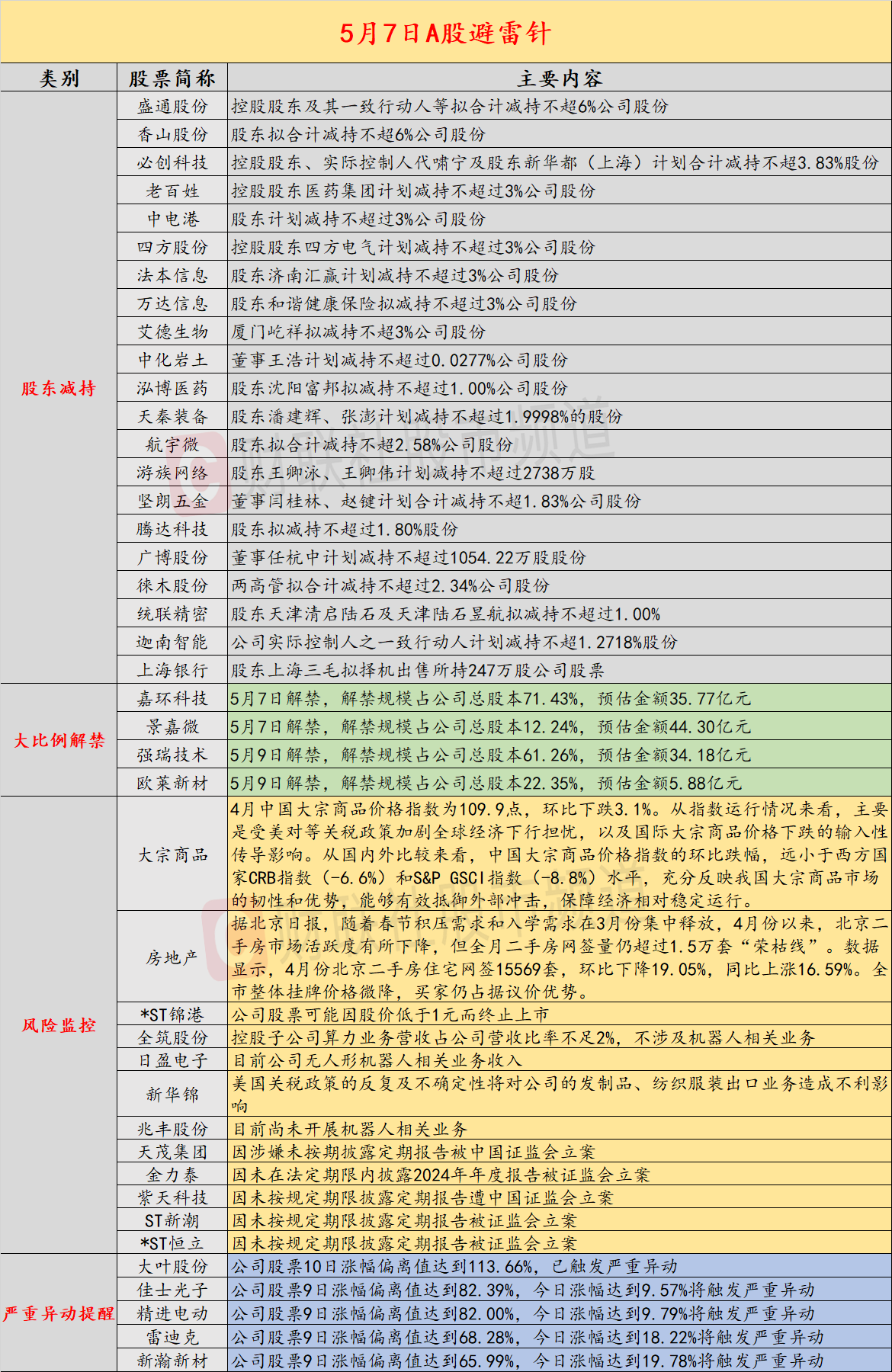892x1372 pixels.
Task: Select stock name 香山股份
Action: pos(172,135)
